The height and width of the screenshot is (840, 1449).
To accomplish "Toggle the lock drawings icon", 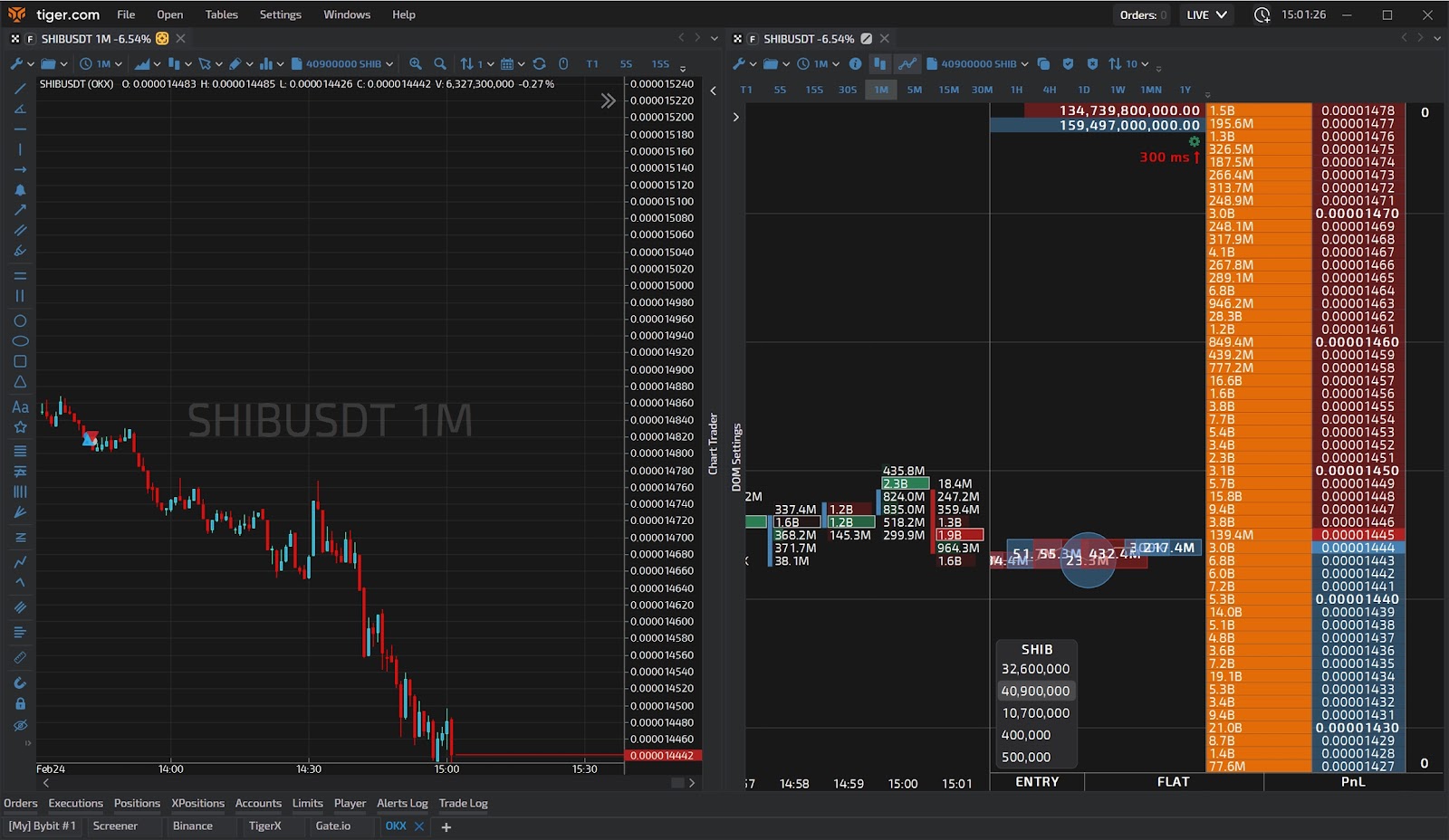I will click(20, 703).
